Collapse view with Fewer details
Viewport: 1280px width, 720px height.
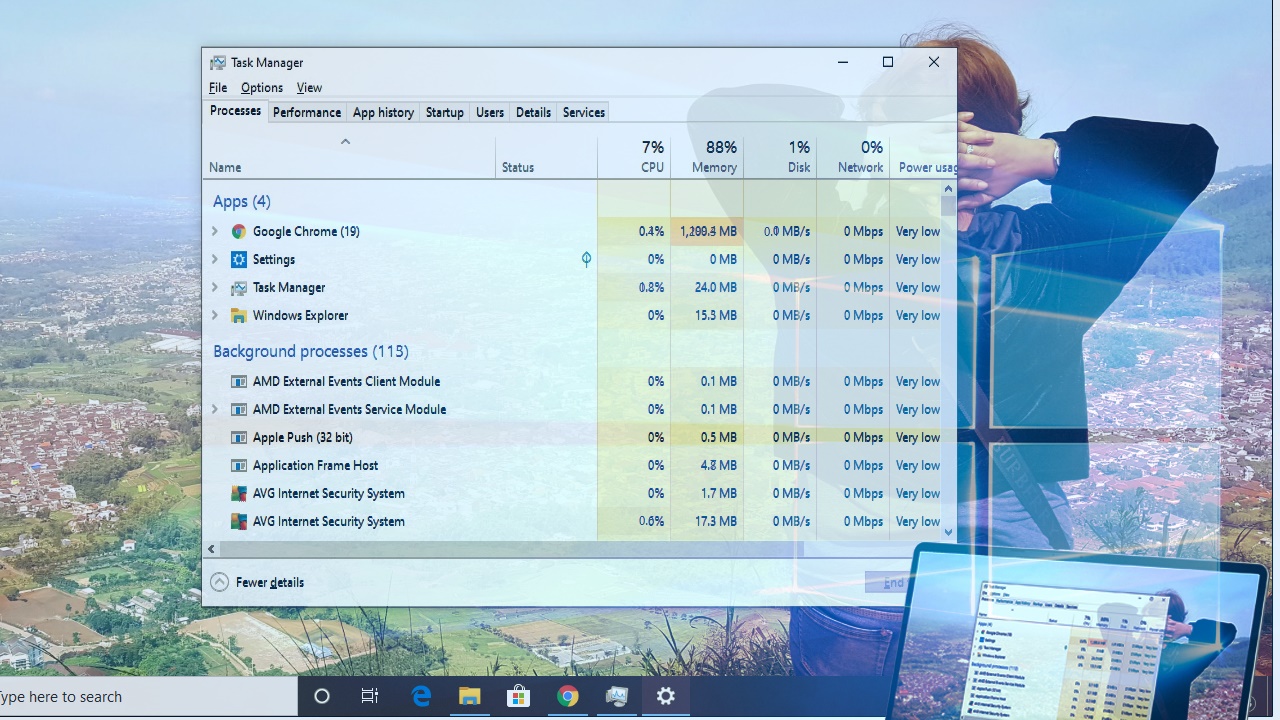pos(258,582)
